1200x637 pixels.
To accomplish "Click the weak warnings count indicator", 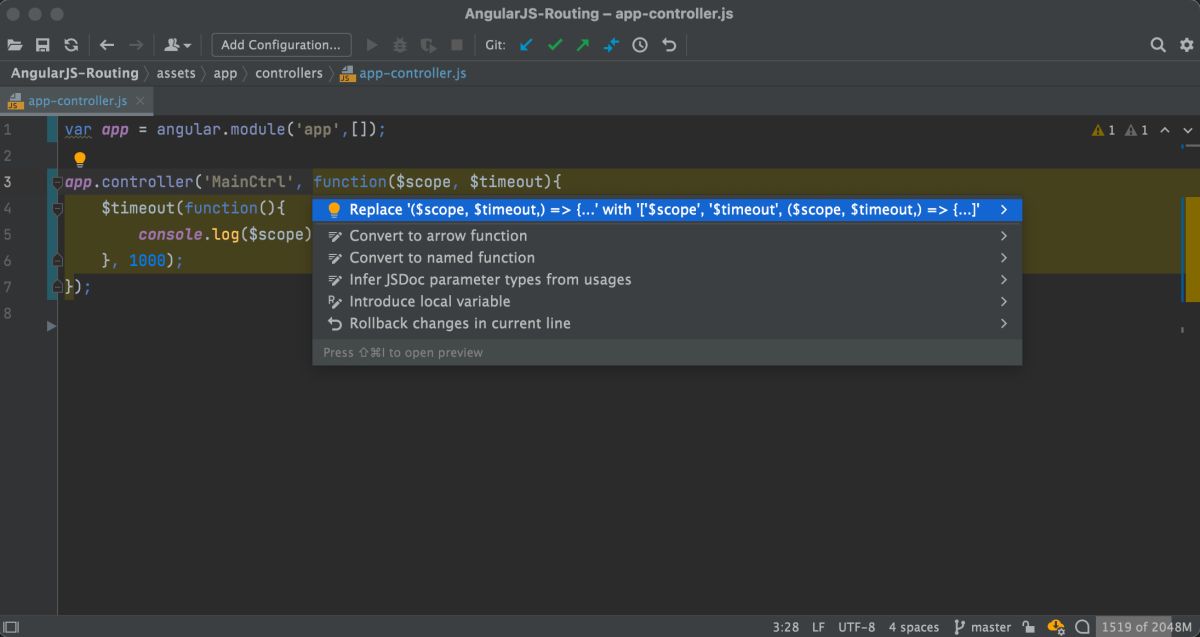I will coord(1136,130).
